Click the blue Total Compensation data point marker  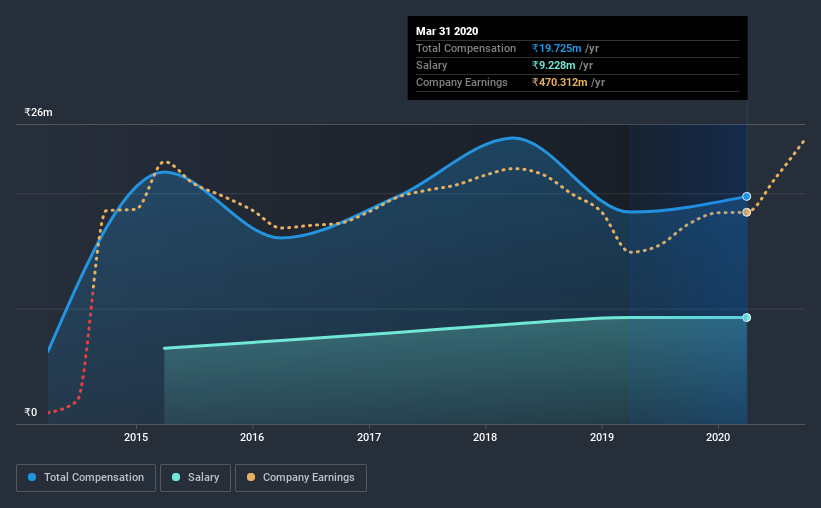click(747, 196)
